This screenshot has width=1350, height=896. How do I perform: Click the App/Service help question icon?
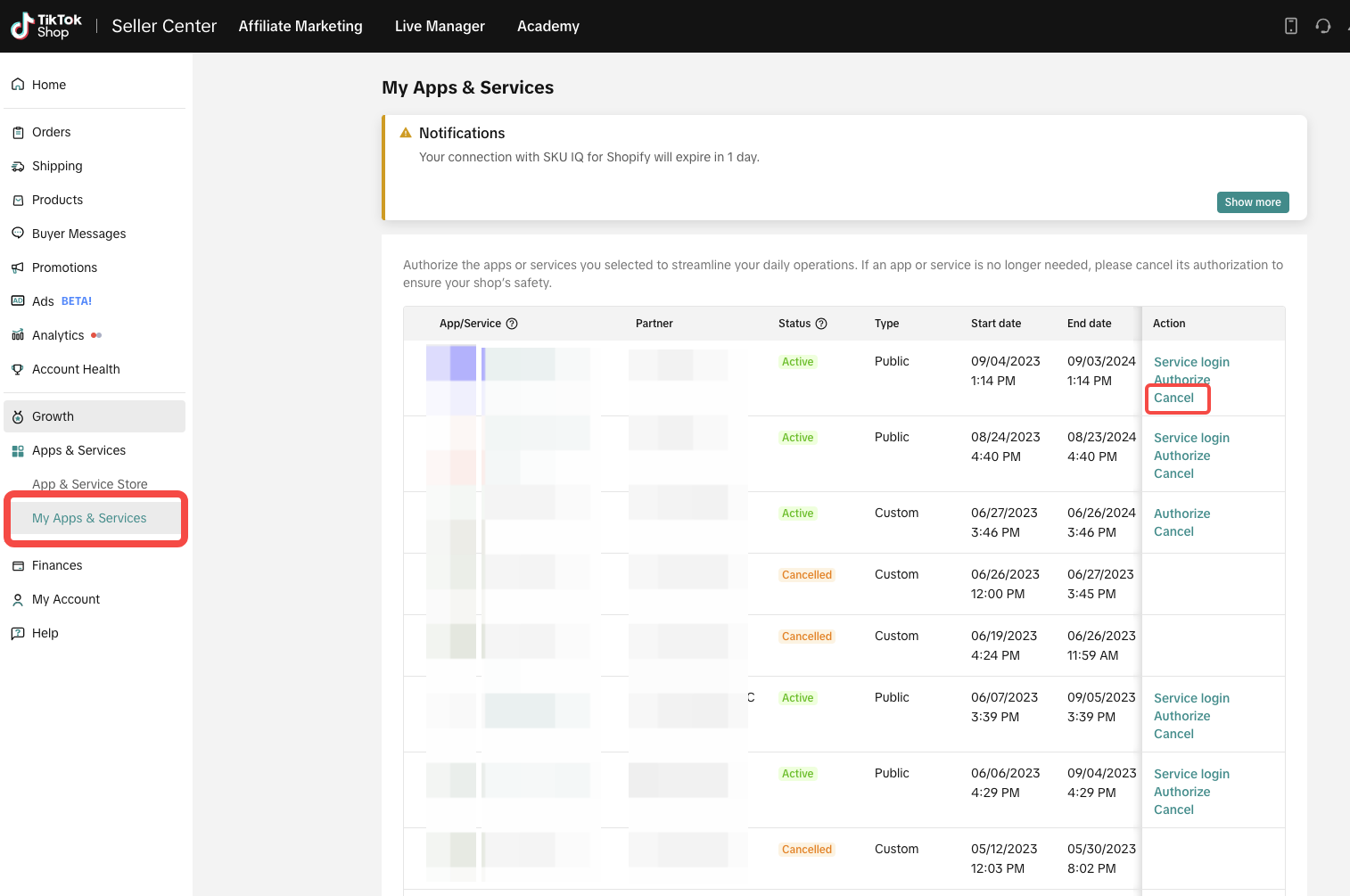pos(512,324)
